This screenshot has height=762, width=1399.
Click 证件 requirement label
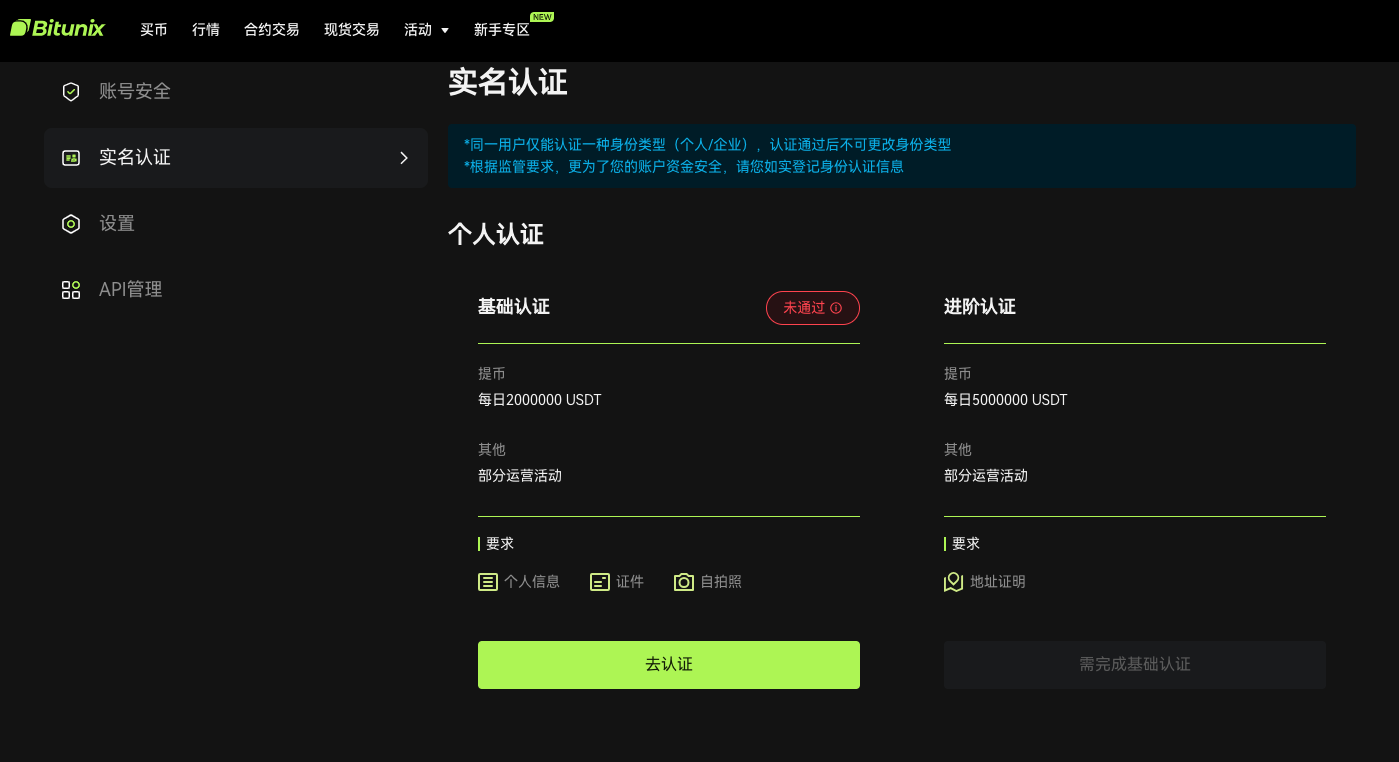(x=630, y=582)
